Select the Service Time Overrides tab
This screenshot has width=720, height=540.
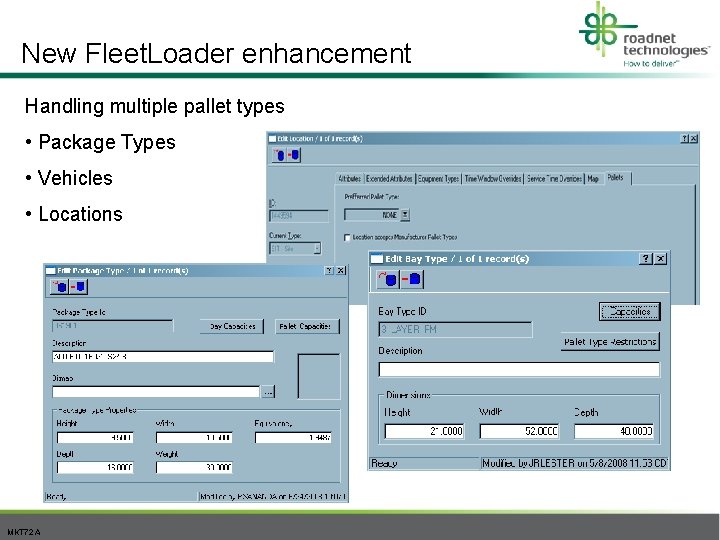(554, 179)
